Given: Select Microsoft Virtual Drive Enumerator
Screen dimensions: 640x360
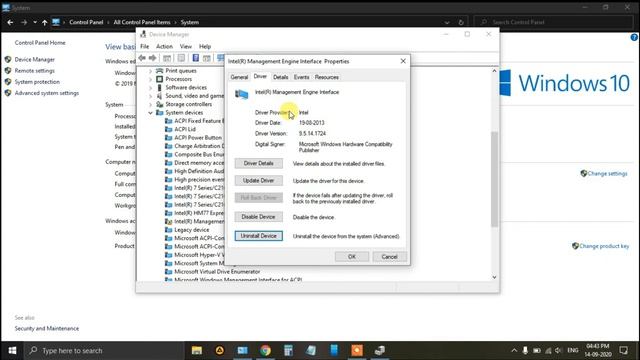Looking at the screenshot, I should pos(217,271).
